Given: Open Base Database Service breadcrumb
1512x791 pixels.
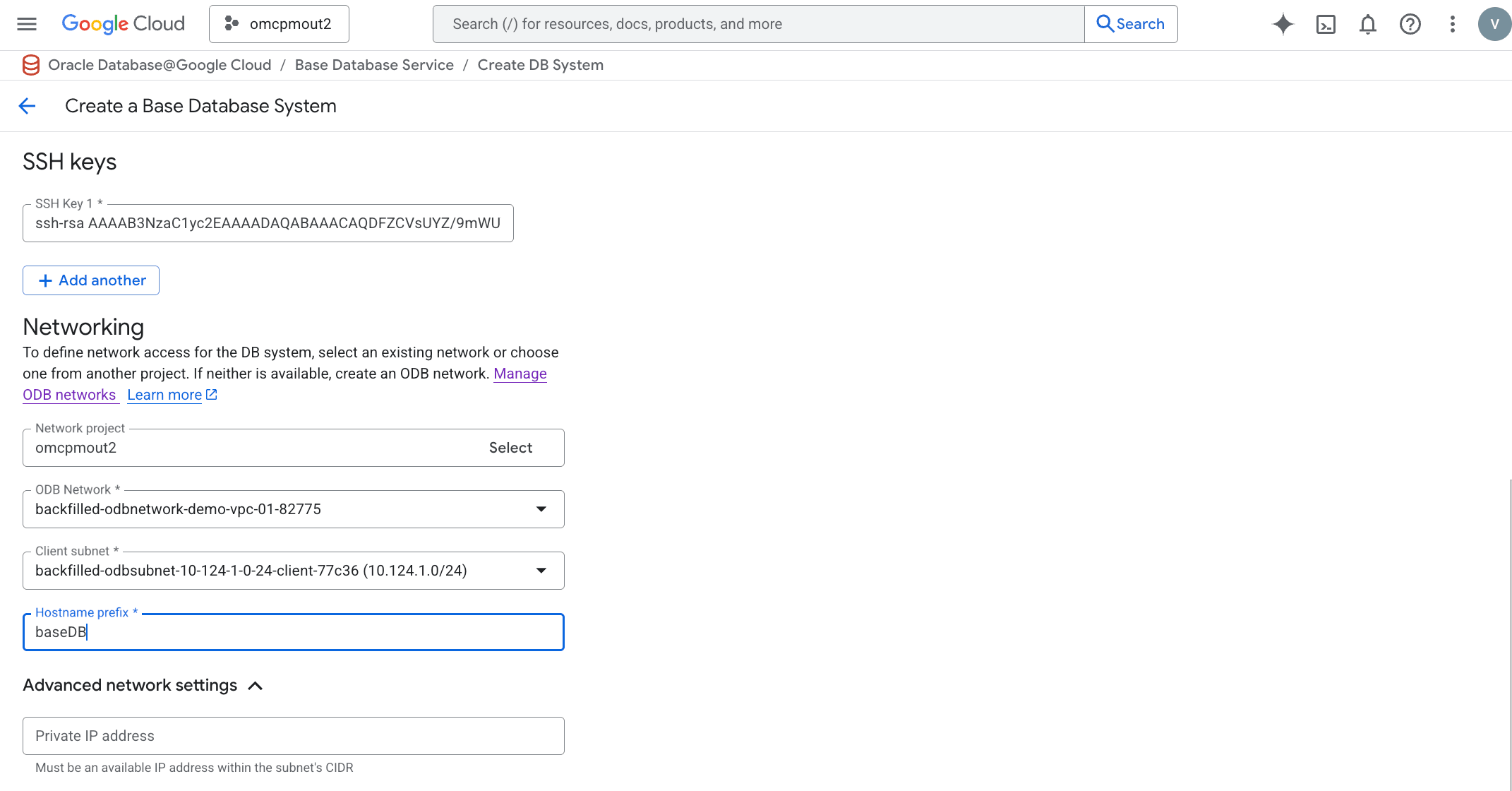Looking at the screenshot, I should [374, 64].
